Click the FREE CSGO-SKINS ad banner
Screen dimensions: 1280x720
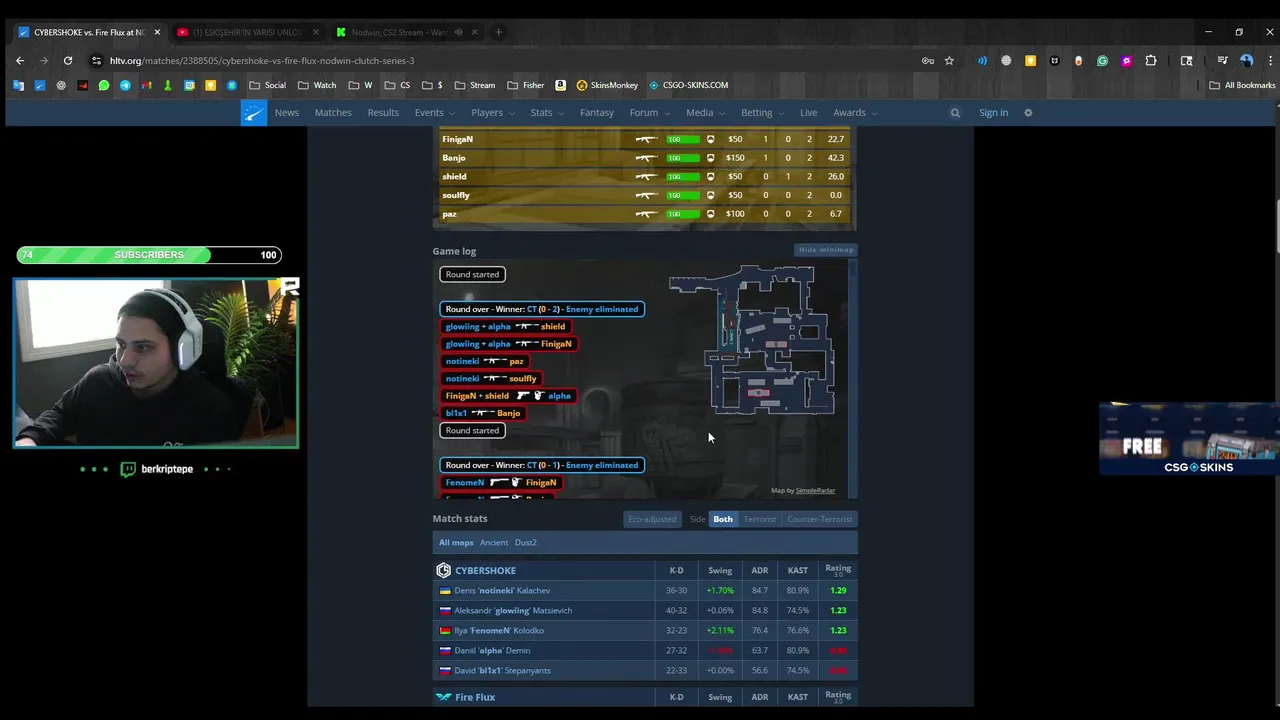pos(1189,439)
